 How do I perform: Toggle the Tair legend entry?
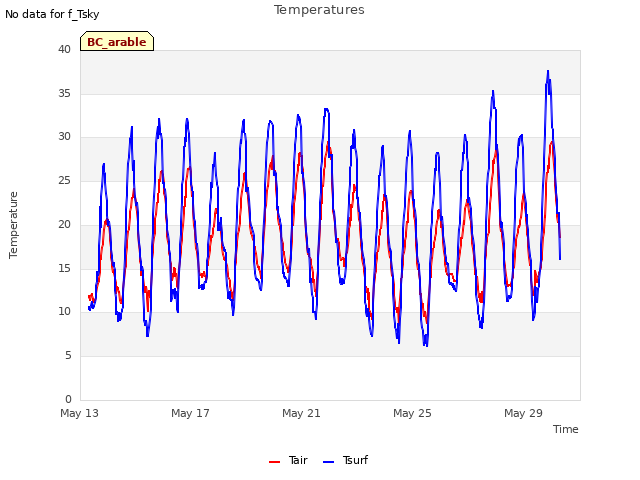pyautogui.click(x=288, y=460)
